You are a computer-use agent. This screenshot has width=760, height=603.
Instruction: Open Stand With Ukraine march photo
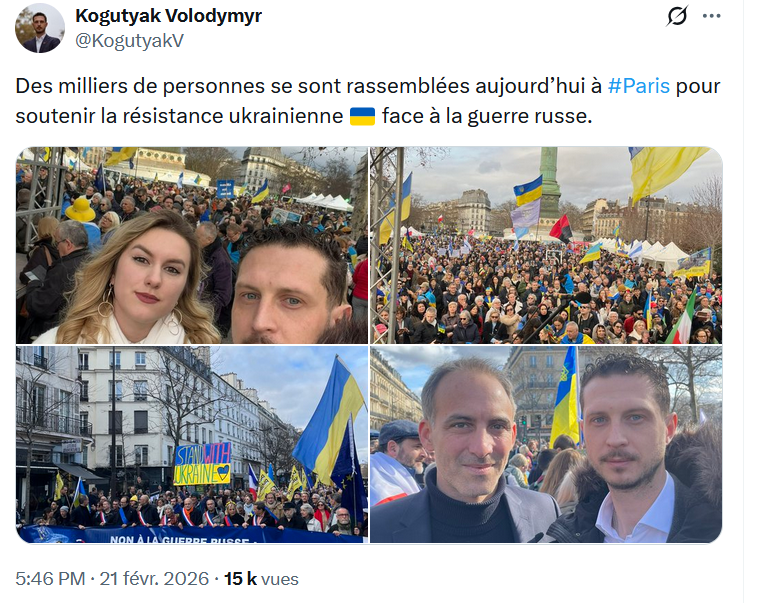tap(191, 444)
